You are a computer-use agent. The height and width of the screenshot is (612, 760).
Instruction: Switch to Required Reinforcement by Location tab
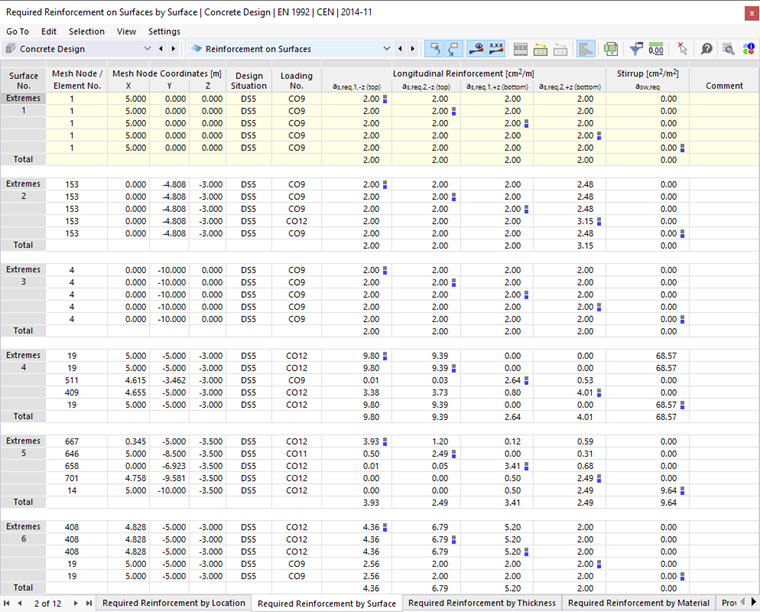[173, 603]
